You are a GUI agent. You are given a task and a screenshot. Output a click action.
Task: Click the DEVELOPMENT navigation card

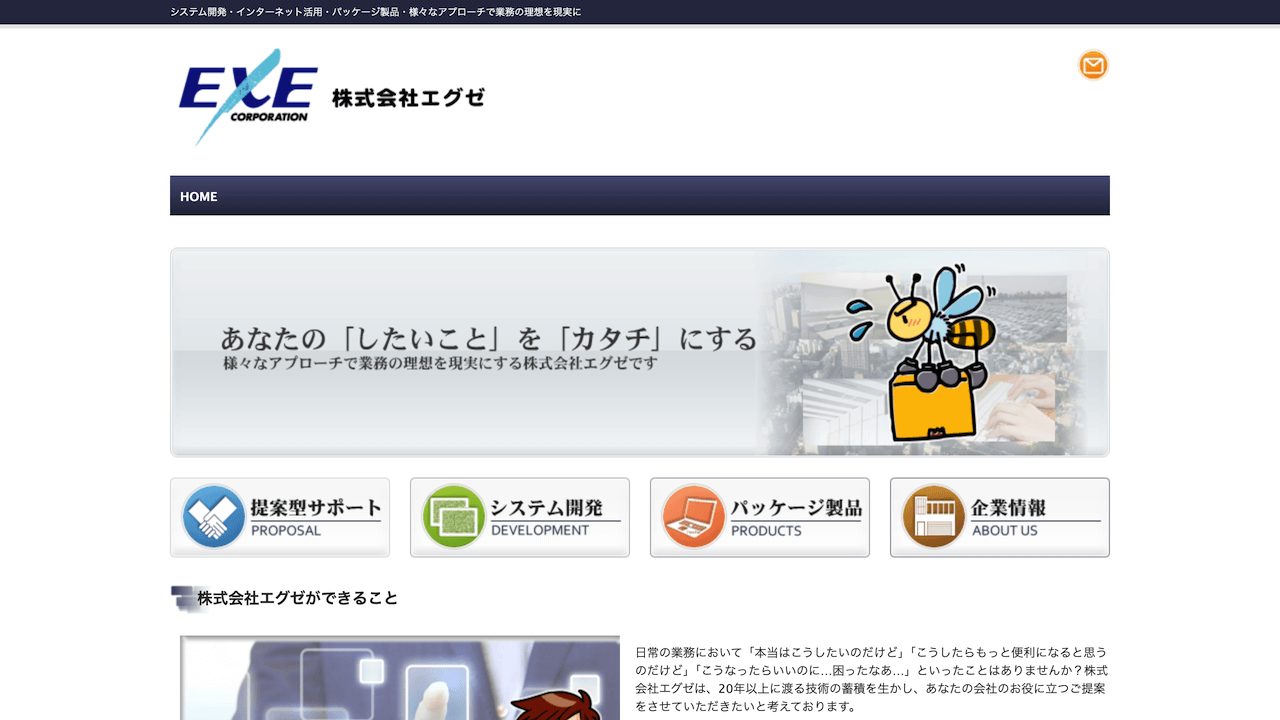[520, 518]
